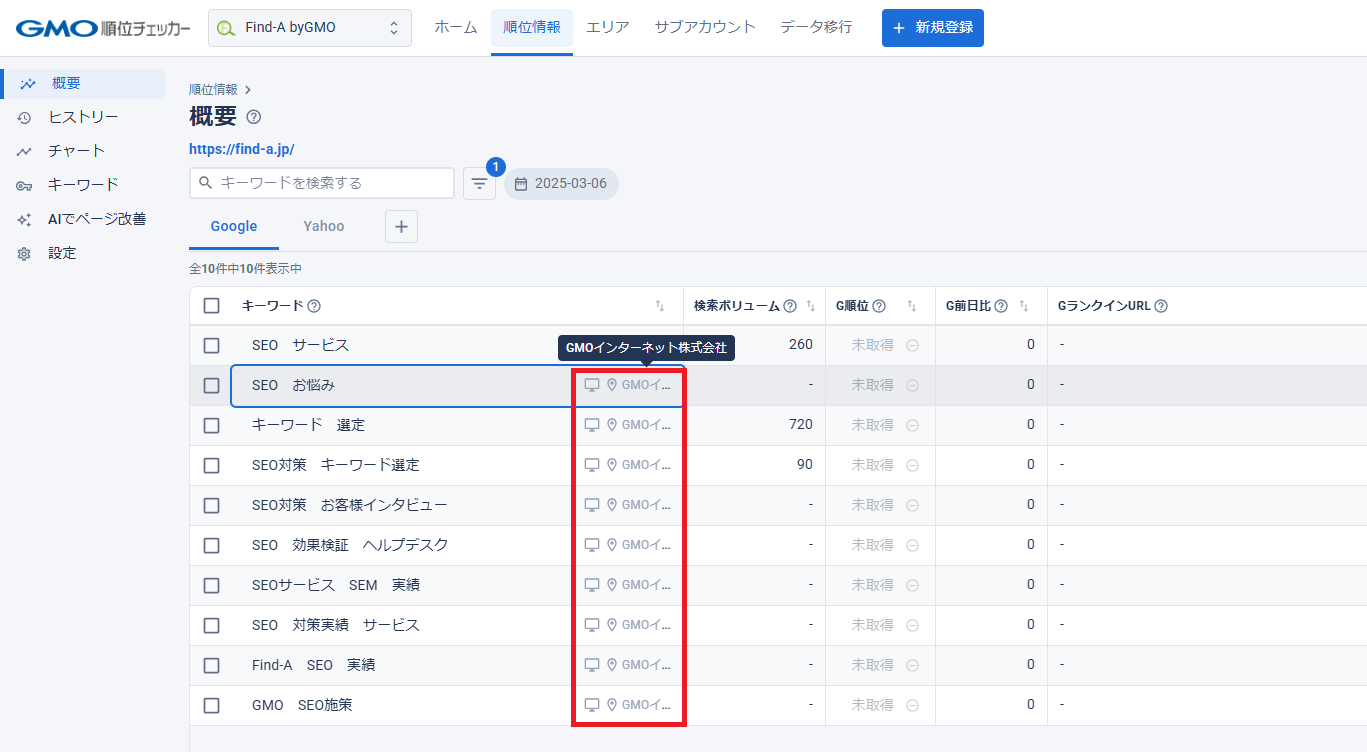
Task: Click the plus icon to add search engine tab
Action: pyautogui.click(x=401, y=227)
